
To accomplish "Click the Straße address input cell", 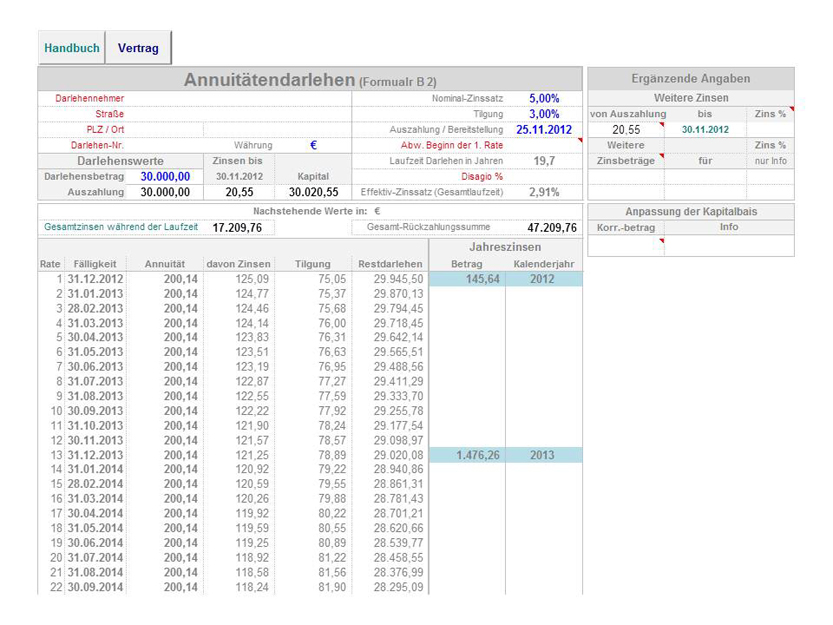I will pyautogui.click(x=278, y=114).
